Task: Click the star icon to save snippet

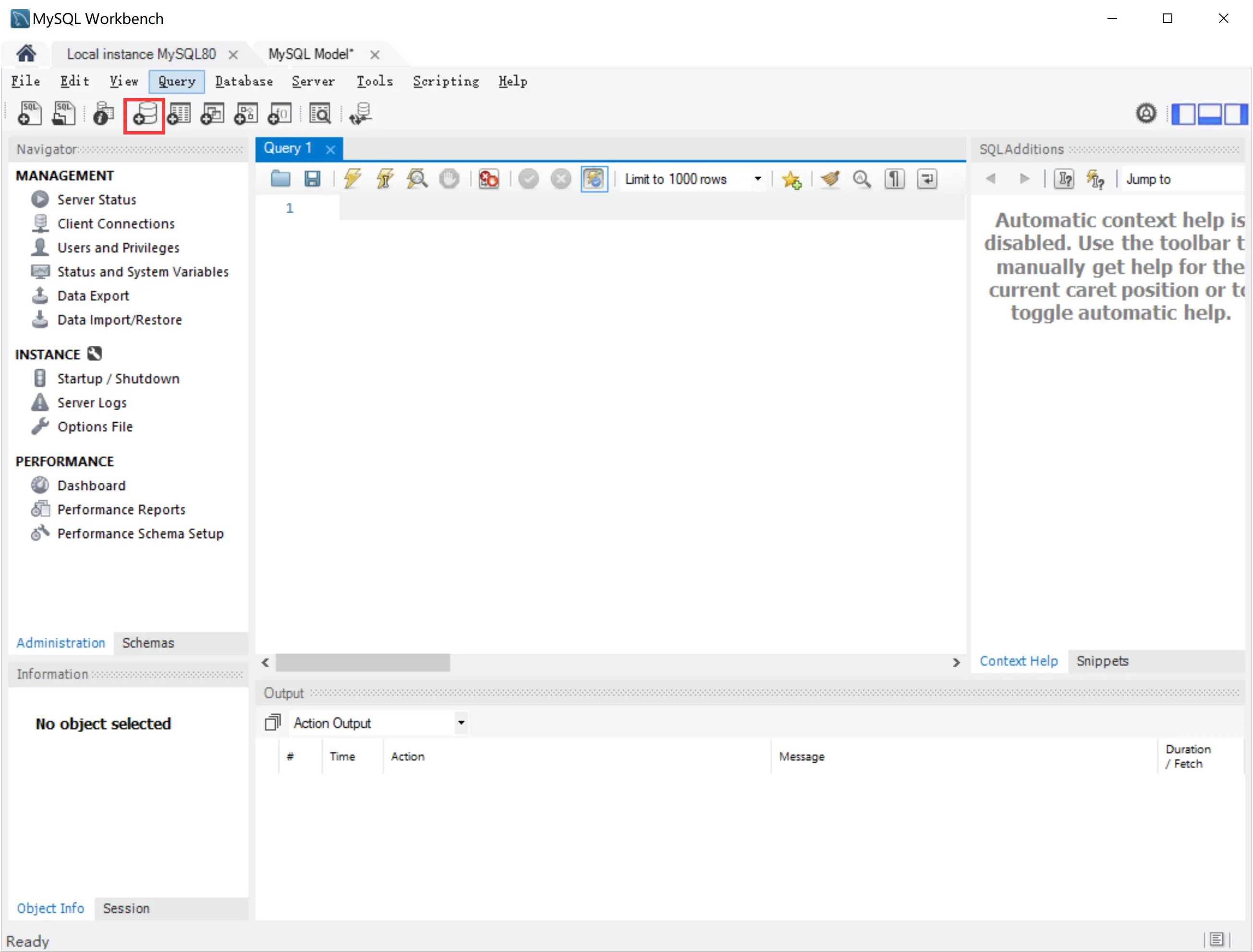Action: click(791, 180)
